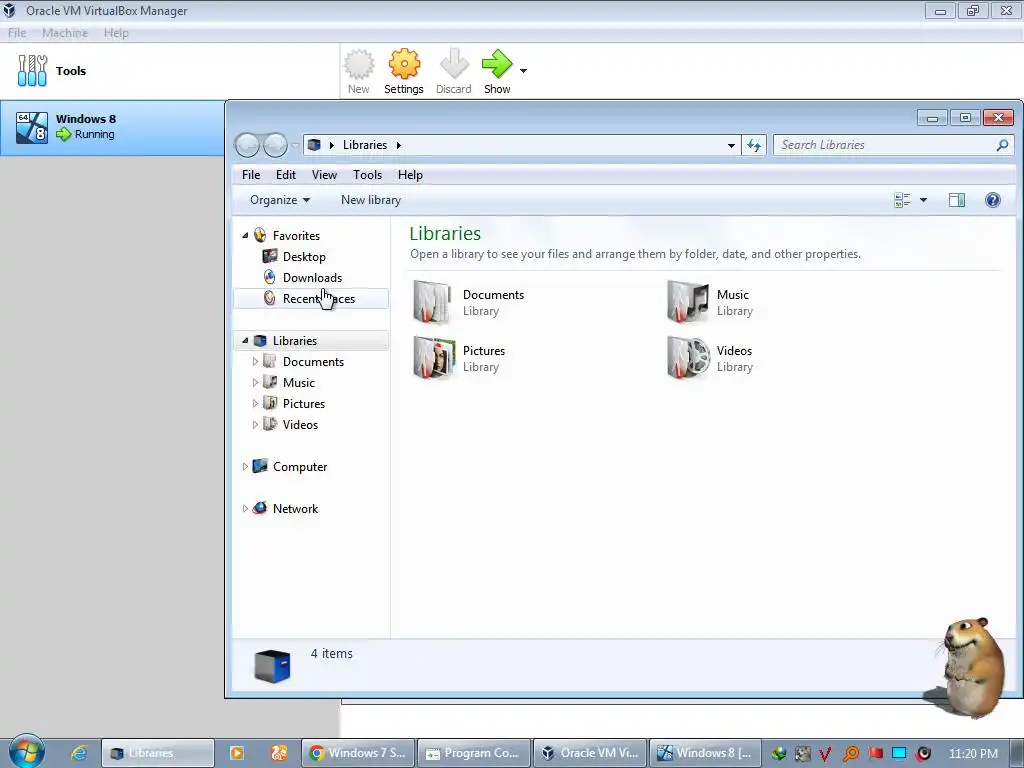Image resolution: width=1024 pixels, height=768 pixels.
Task: Open the dropdown arrow beside Show
Action: (523, 71)
